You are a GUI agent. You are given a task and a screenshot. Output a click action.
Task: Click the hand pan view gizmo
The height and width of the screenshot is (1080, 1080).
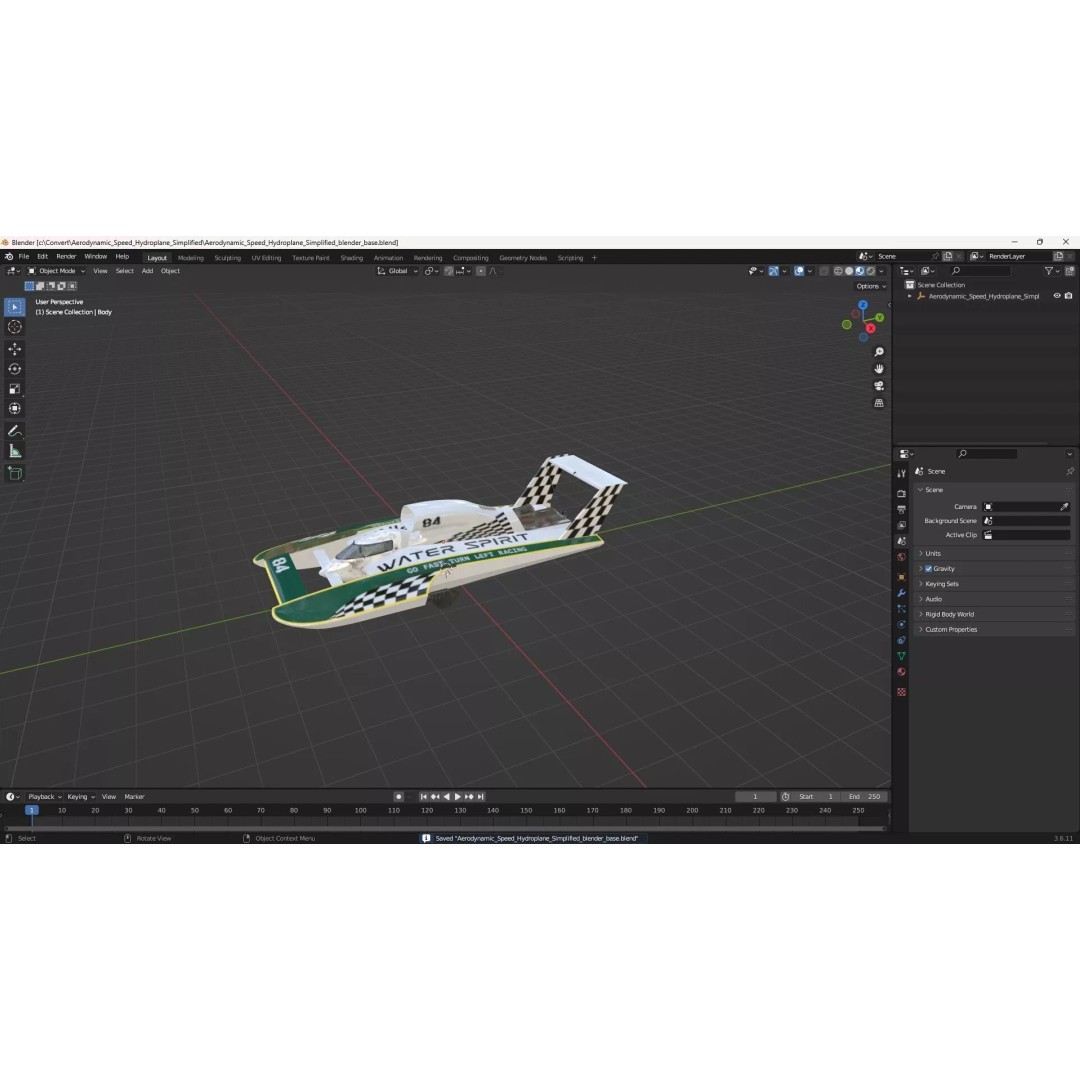click(879, 369)
